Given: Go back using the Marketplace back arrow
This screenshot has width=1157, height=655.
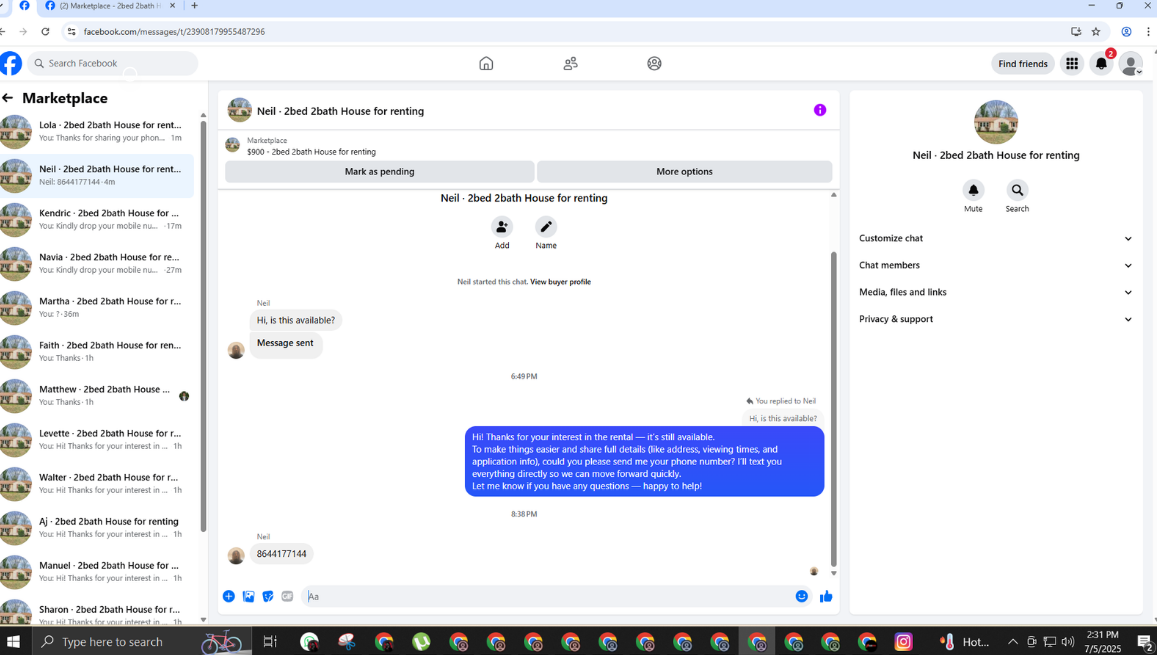Looking at the screenshot, I should (x=7, y=97).
